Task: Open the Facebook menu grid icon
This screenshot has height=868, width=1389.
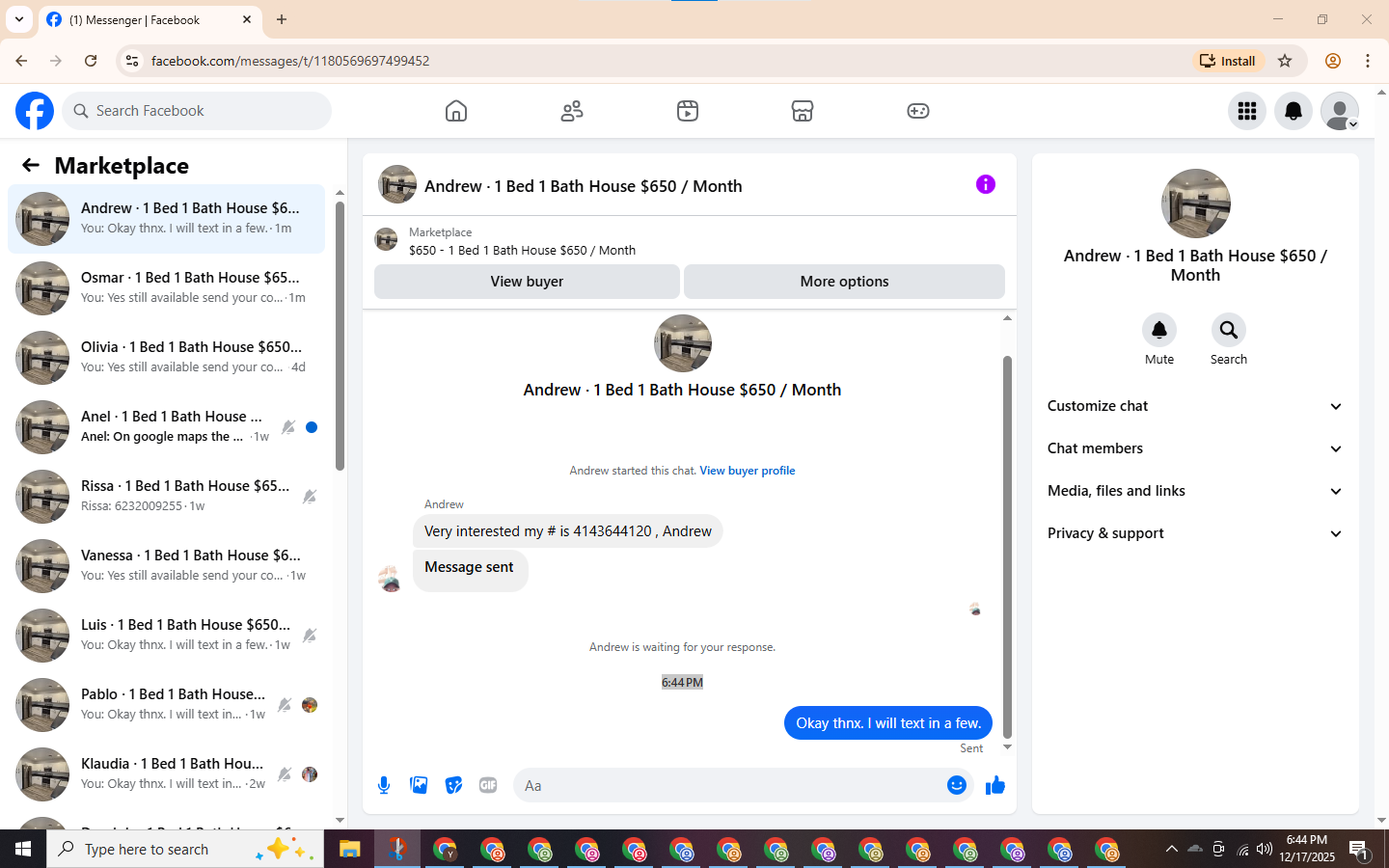Action: coord(1247,111)
